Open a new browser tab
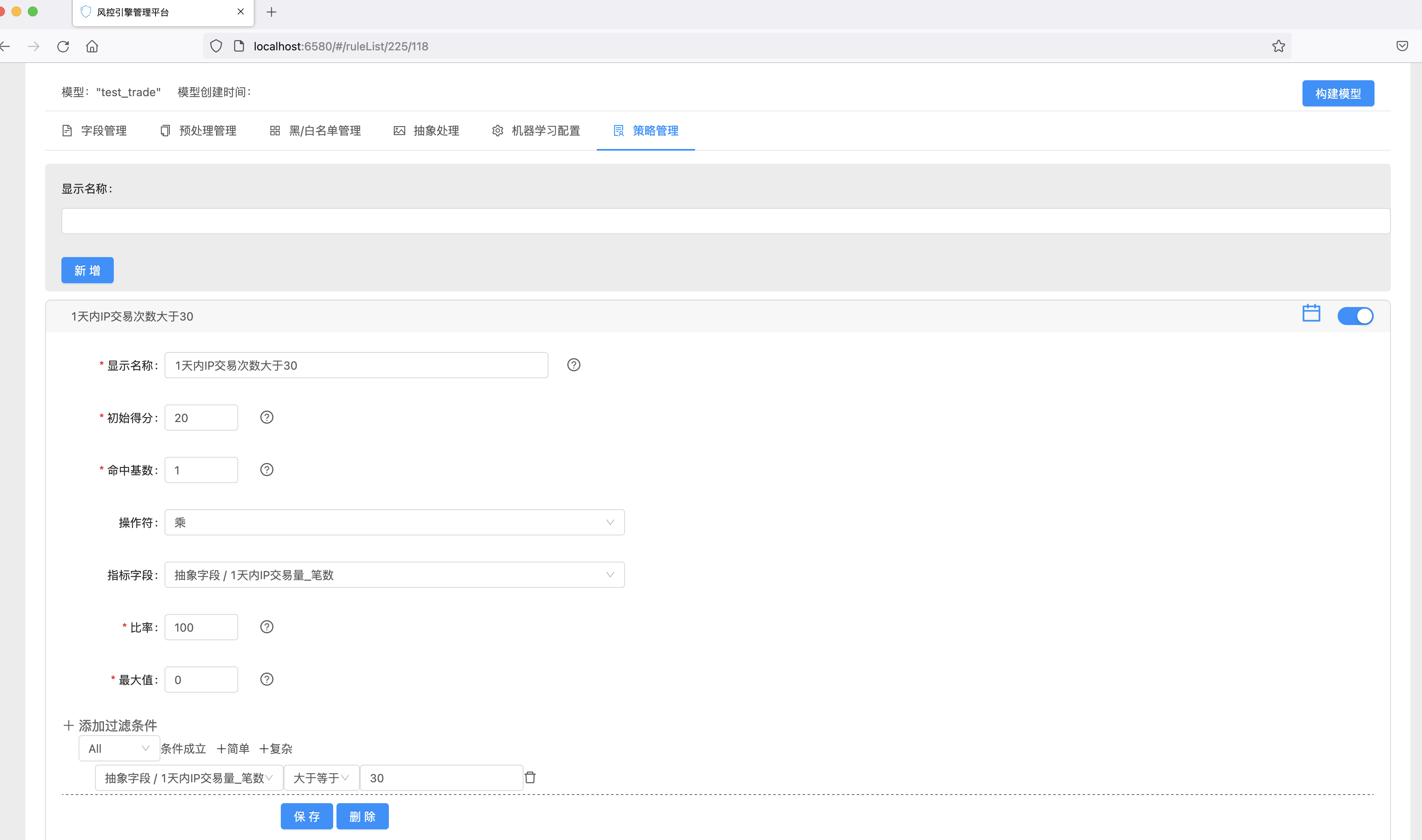This screenshot has height=840, width=1422. (272, 12)
